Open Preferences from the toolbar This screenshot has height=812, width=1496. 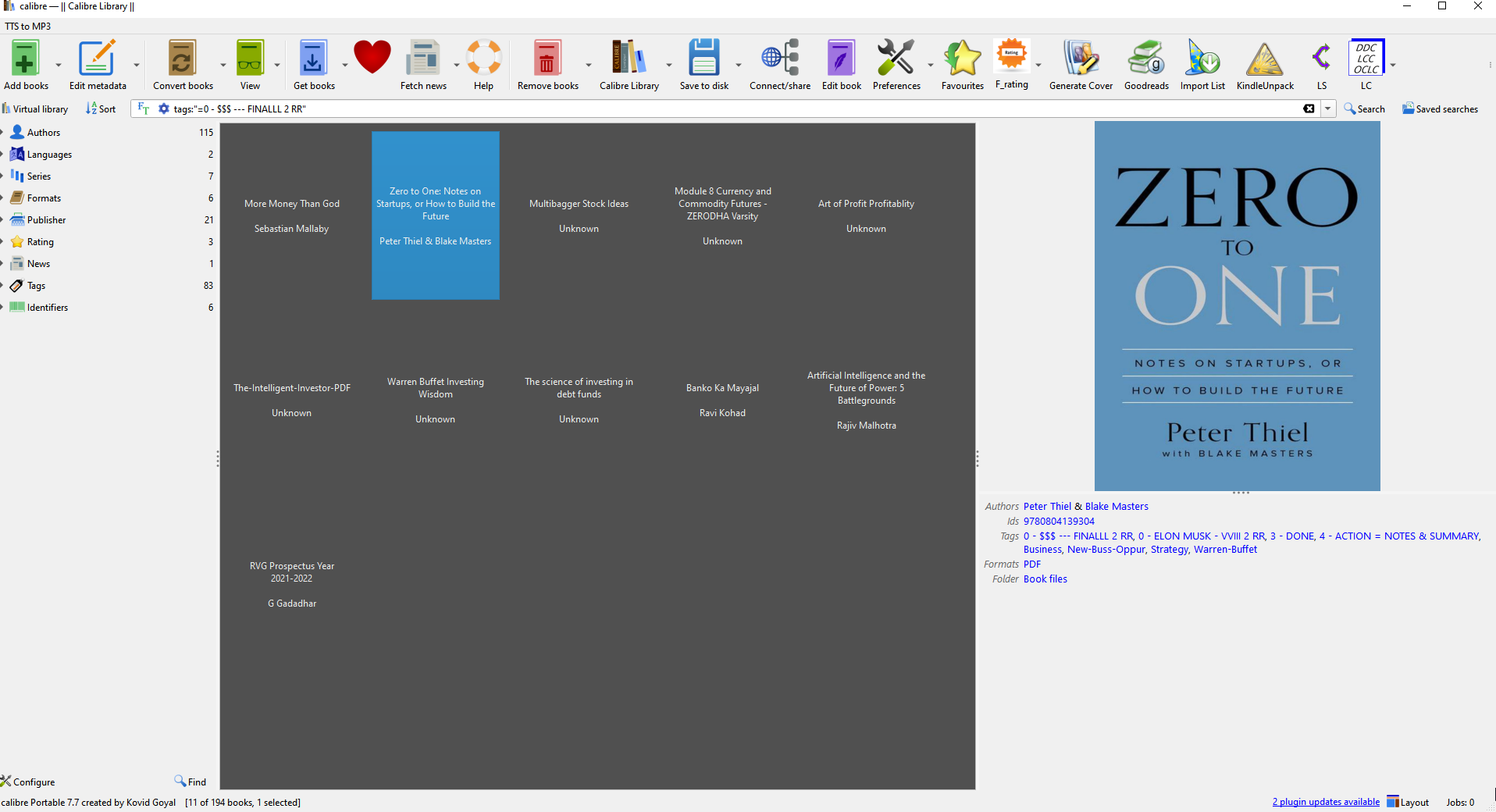click(x=896, y=58)
